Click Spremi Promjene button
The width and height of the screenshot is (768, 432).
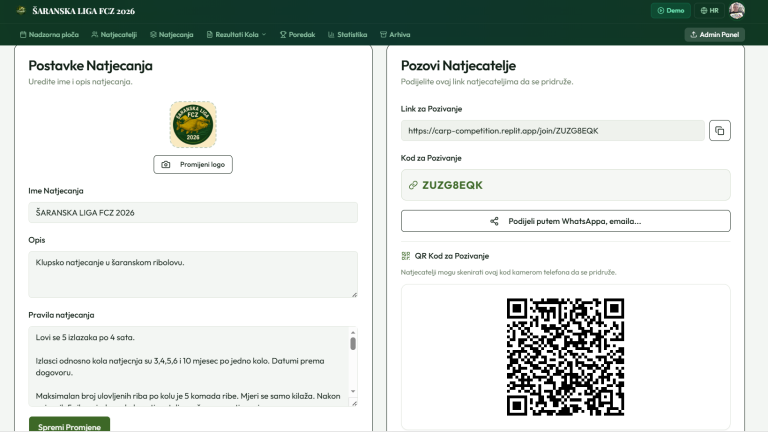pyautogui.click(x=69, y=425)
